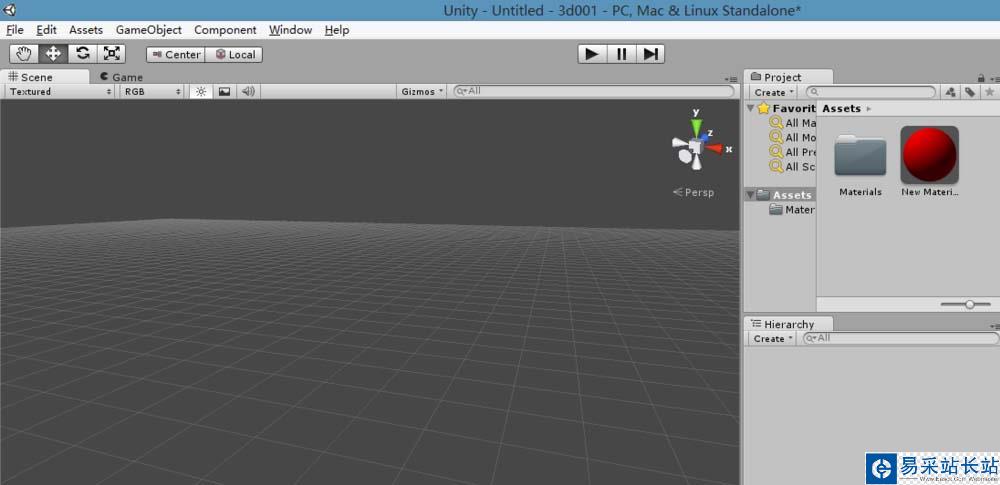Open the Textured draw mode dropdown
This screenshot has width=1000, height=485.
pos(61,91)
